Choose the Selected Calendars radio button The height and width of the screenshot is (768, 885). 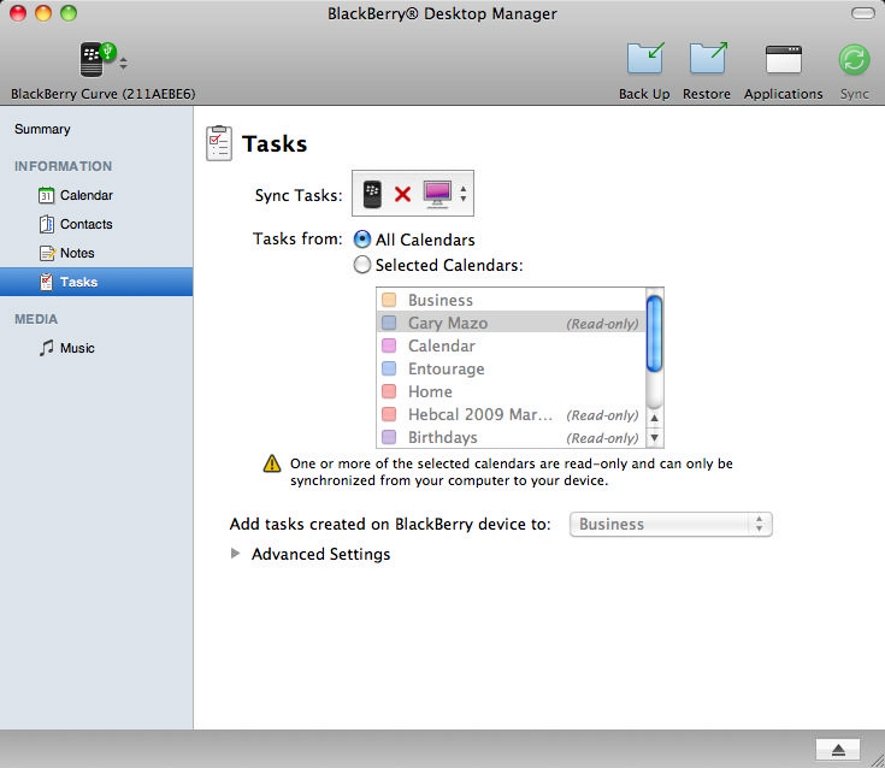pos(362,265)
